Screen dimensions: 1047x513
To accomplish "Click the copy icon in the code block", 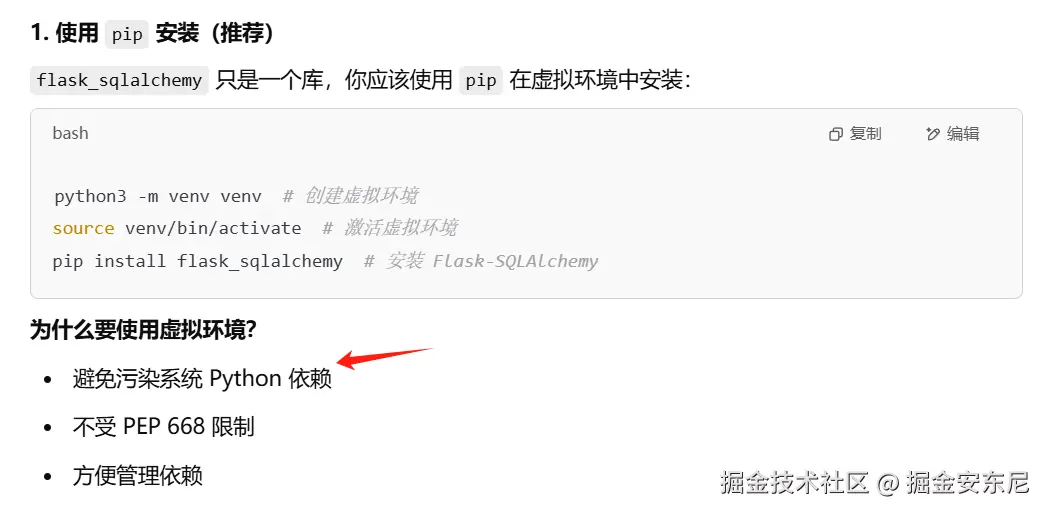I will pyautogui.click(x=835, y=134).
